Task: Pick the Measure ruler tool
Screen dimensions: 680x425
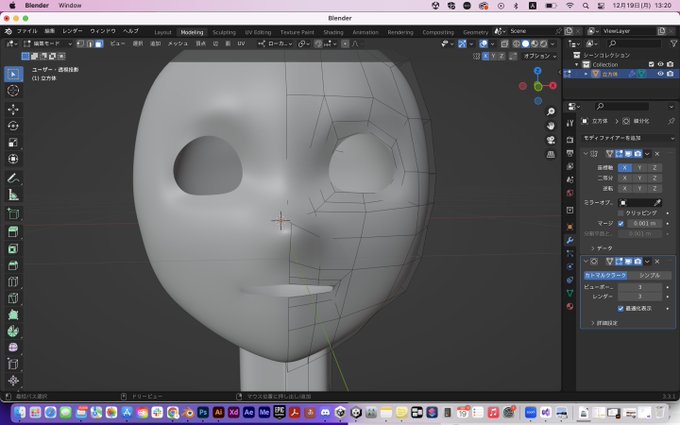Action: [x=13, y=195]
